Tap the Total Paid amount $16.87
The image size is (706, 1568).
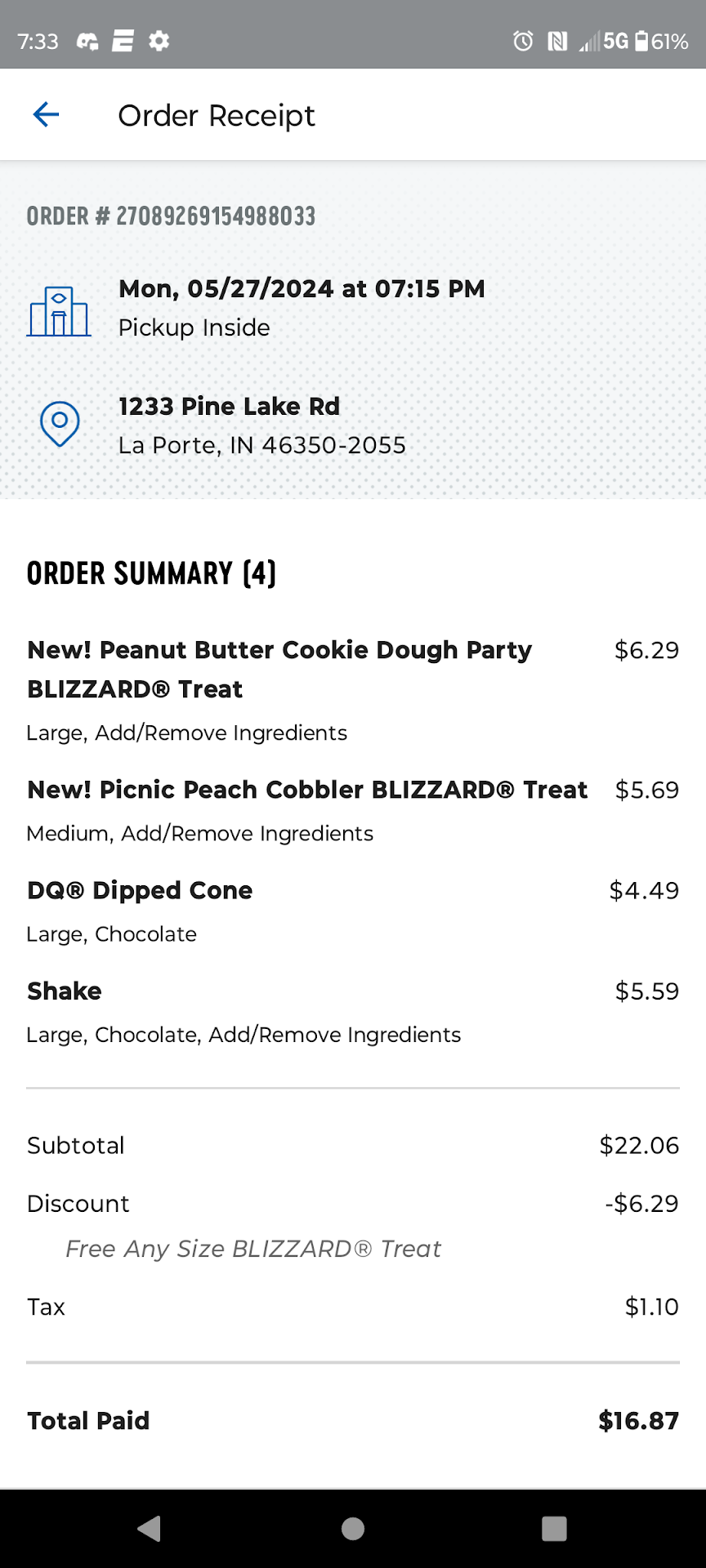click(638, 1421)
